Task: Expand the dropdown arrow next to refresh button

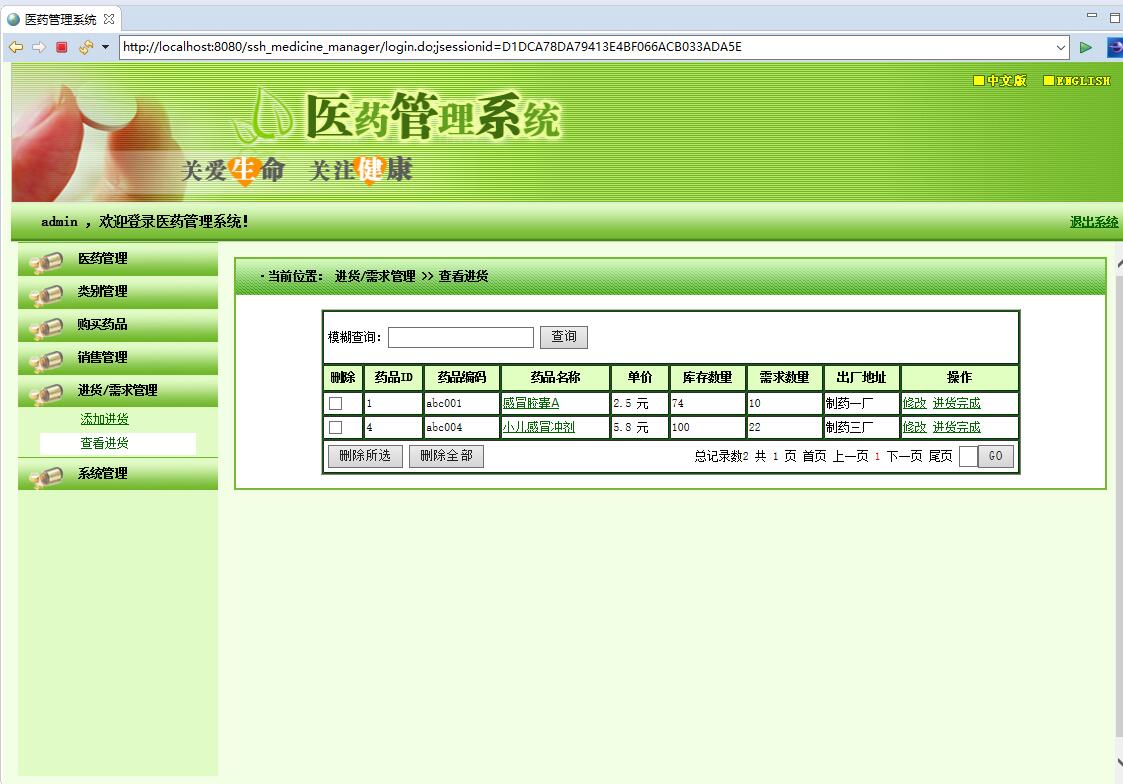Action: [x=104, y=46]
